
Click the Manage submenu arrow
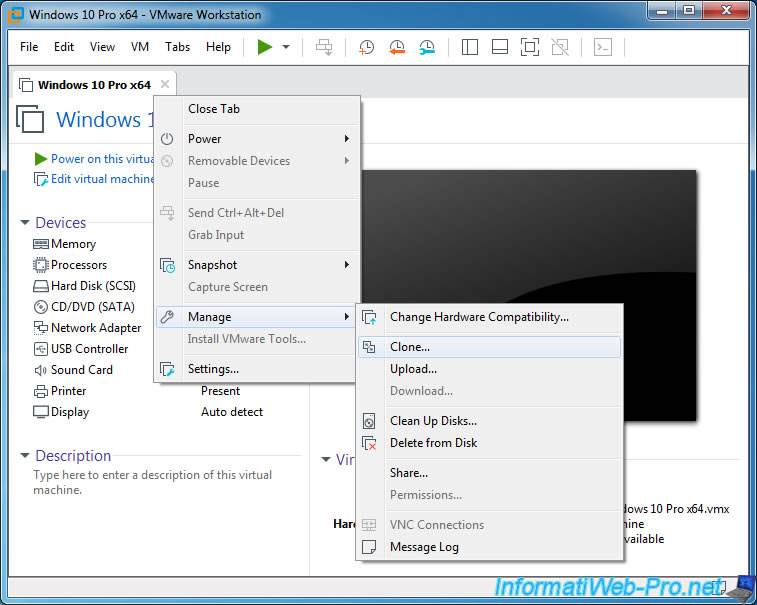[347, 317]
